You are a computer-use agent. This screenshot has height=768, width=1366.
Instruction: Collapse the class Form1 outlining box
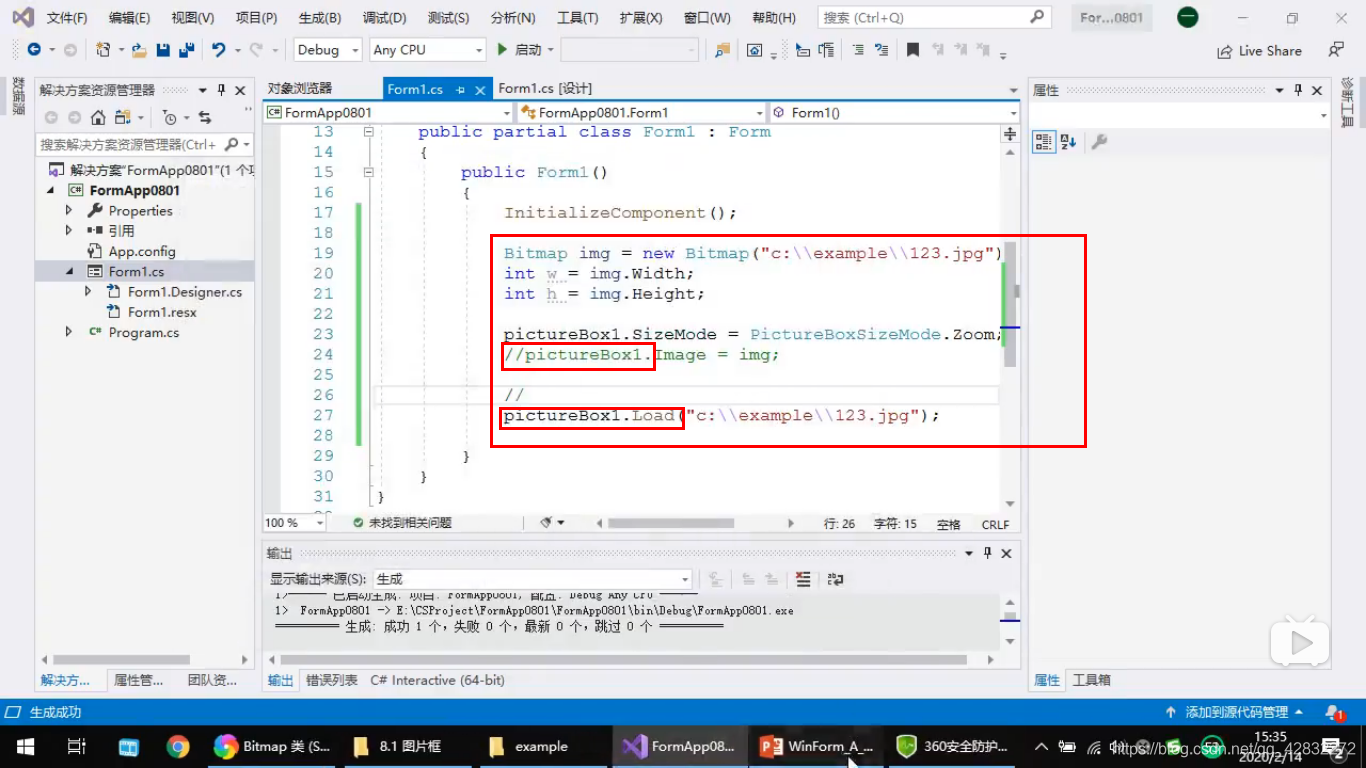tap(369, 132)
